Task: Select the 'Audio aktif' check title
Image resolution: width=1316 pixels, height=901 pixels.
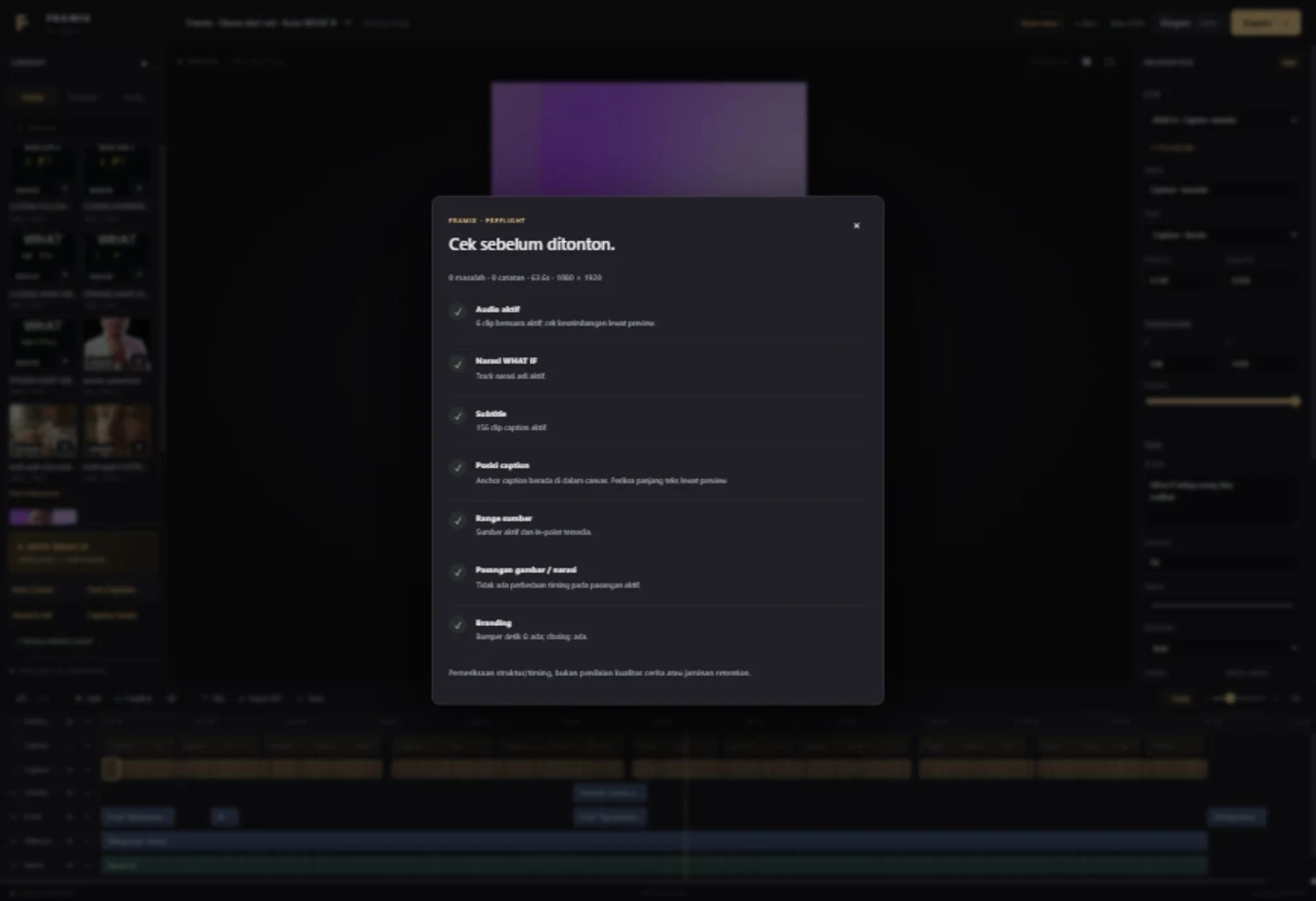Action: coord(497,309)
